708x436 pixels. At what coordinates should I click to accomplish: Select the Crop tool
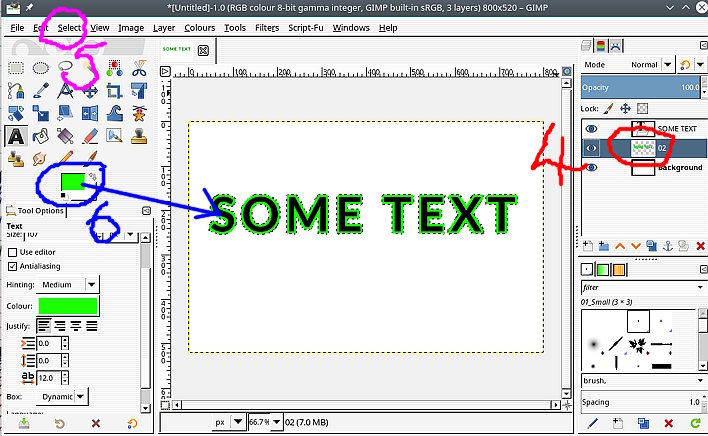(114, 91)
